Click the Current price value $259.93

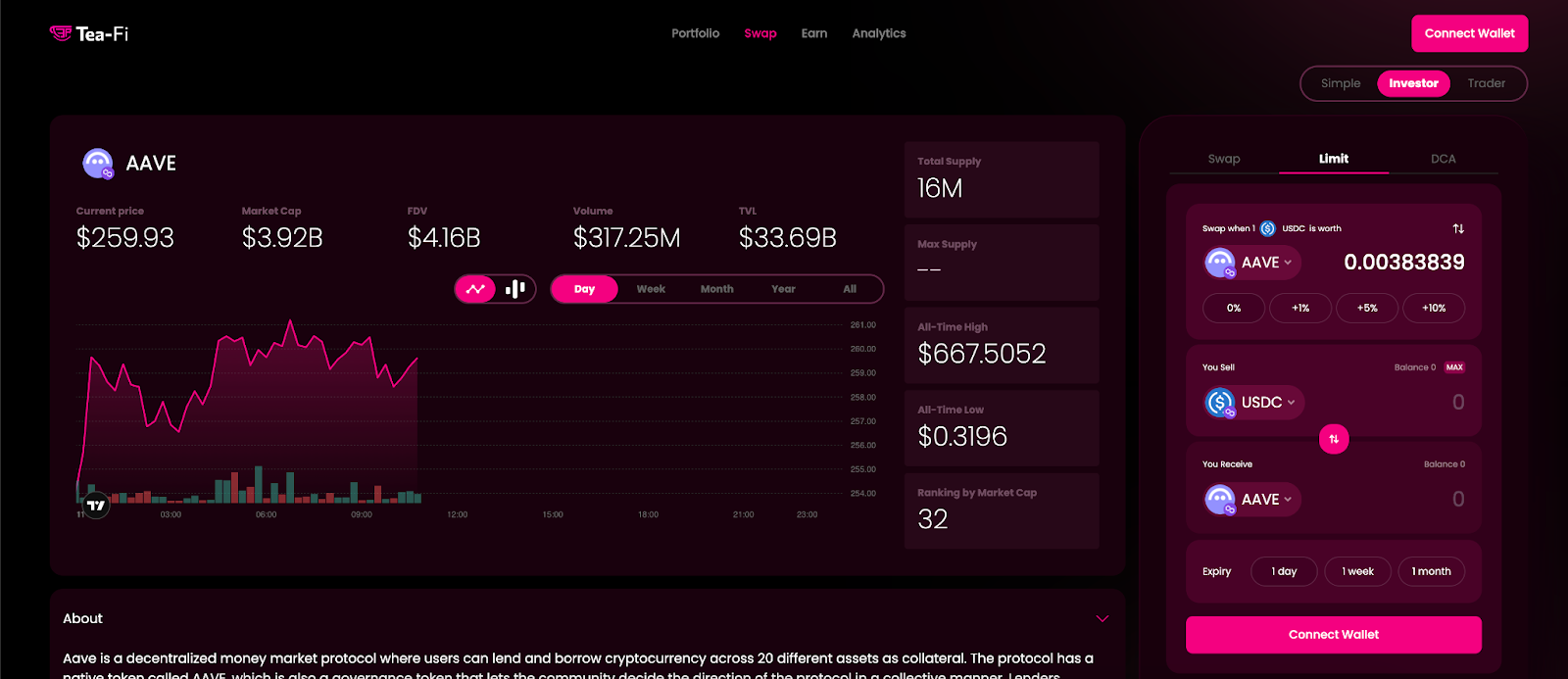125,238
